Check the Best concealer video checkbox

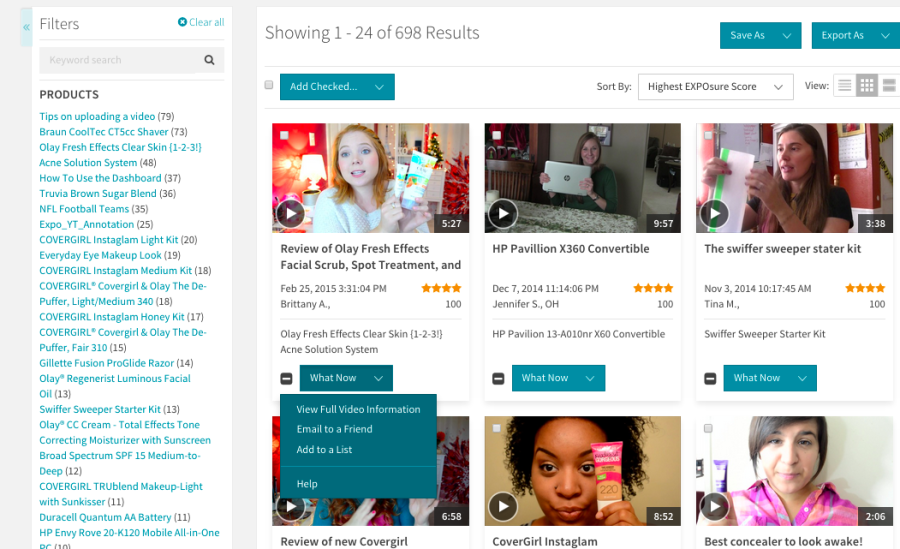pos(708,428)
